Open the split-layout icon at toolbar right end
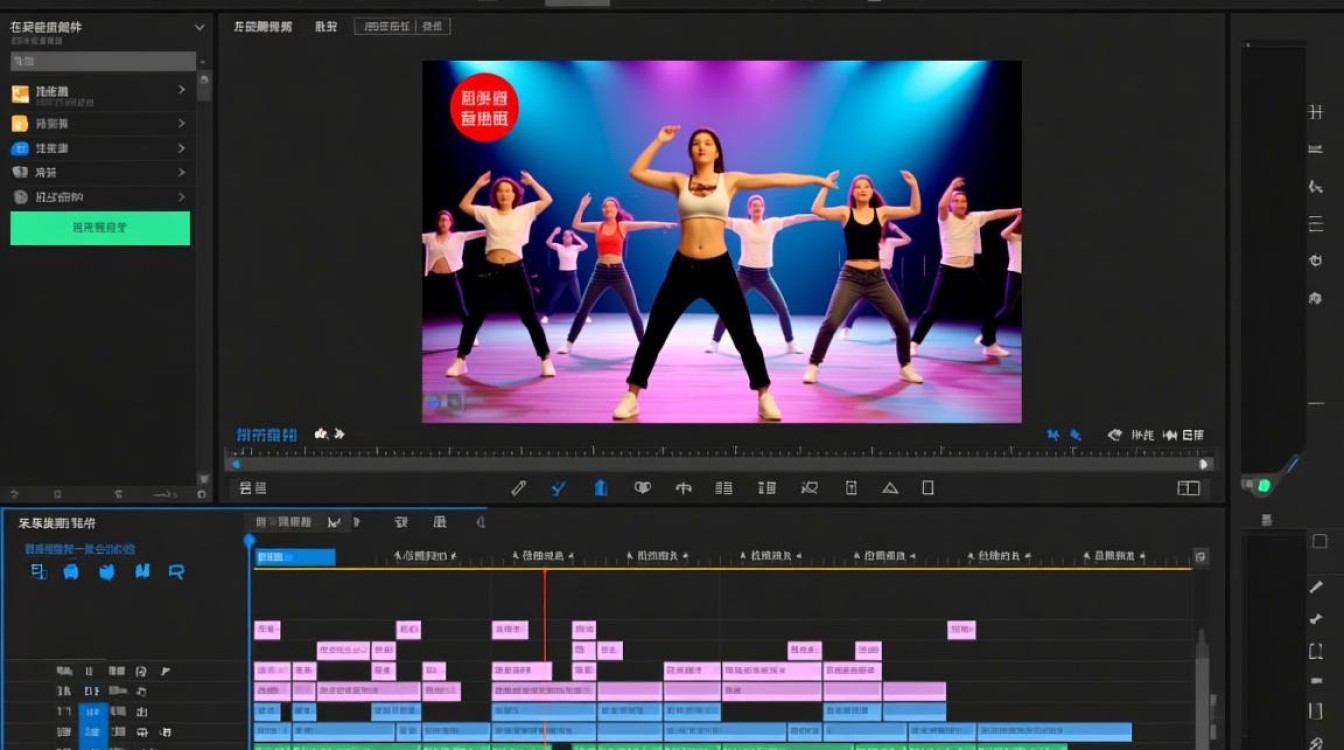1344x750 pixels. (1188, 488)
